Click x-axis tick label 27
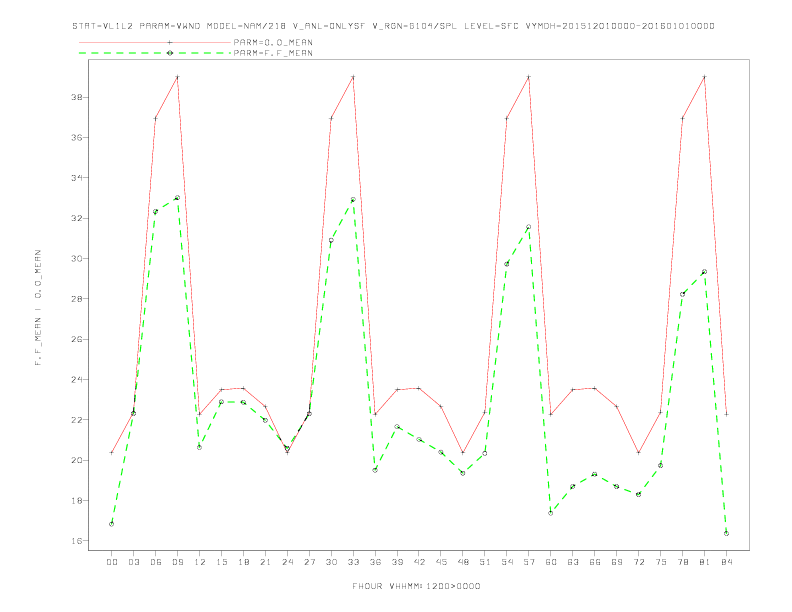The height and width of the screenshot is (612, 792). pyautogui.click(x=309, y=562)
